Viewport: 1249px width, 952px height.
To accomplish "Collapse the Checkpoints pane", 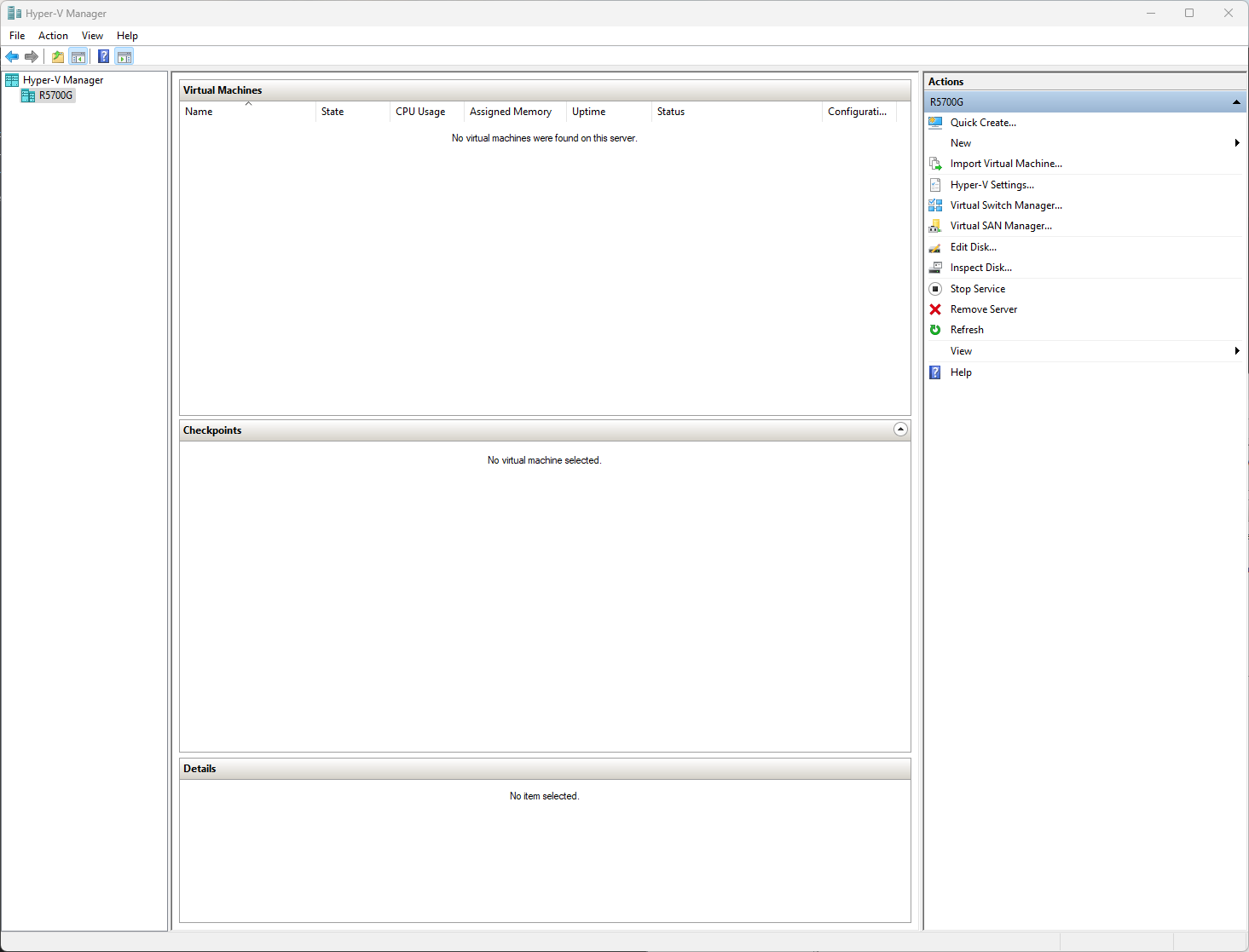I will [900, 430].
